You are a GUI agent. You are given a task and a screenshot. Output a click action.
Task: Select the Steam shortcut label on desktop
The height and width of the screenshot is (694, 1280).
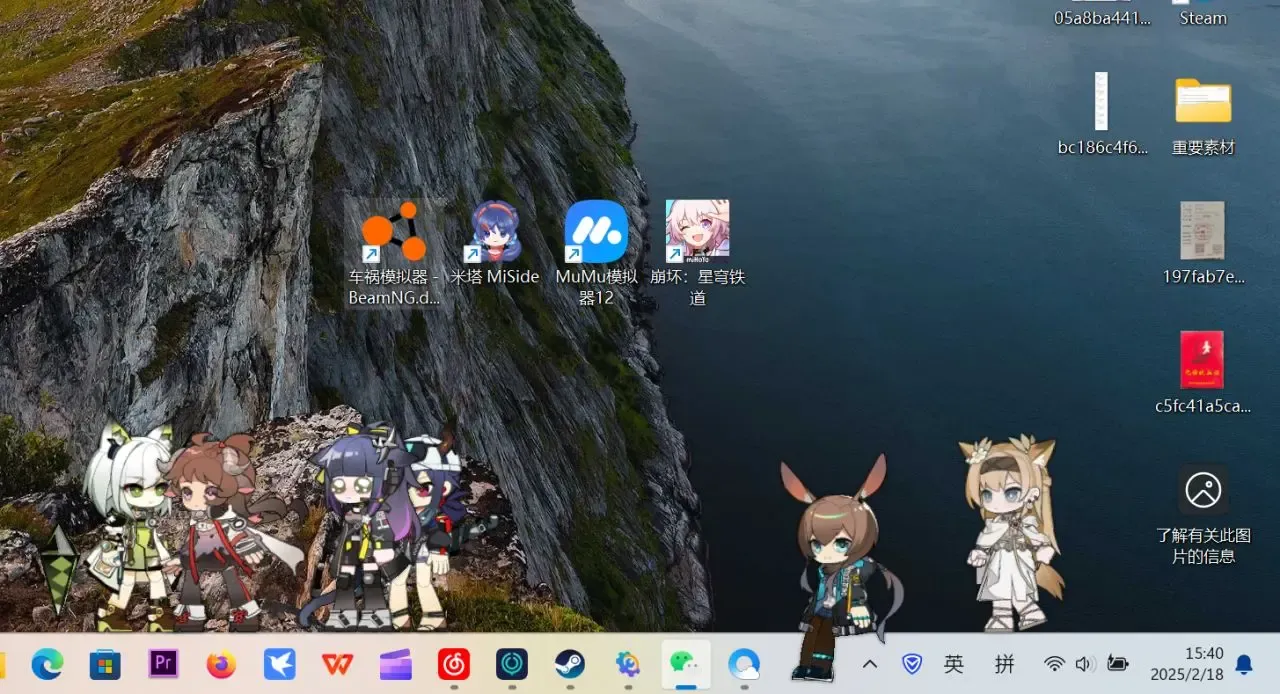pyautogui.click(x=1203, y=18)
